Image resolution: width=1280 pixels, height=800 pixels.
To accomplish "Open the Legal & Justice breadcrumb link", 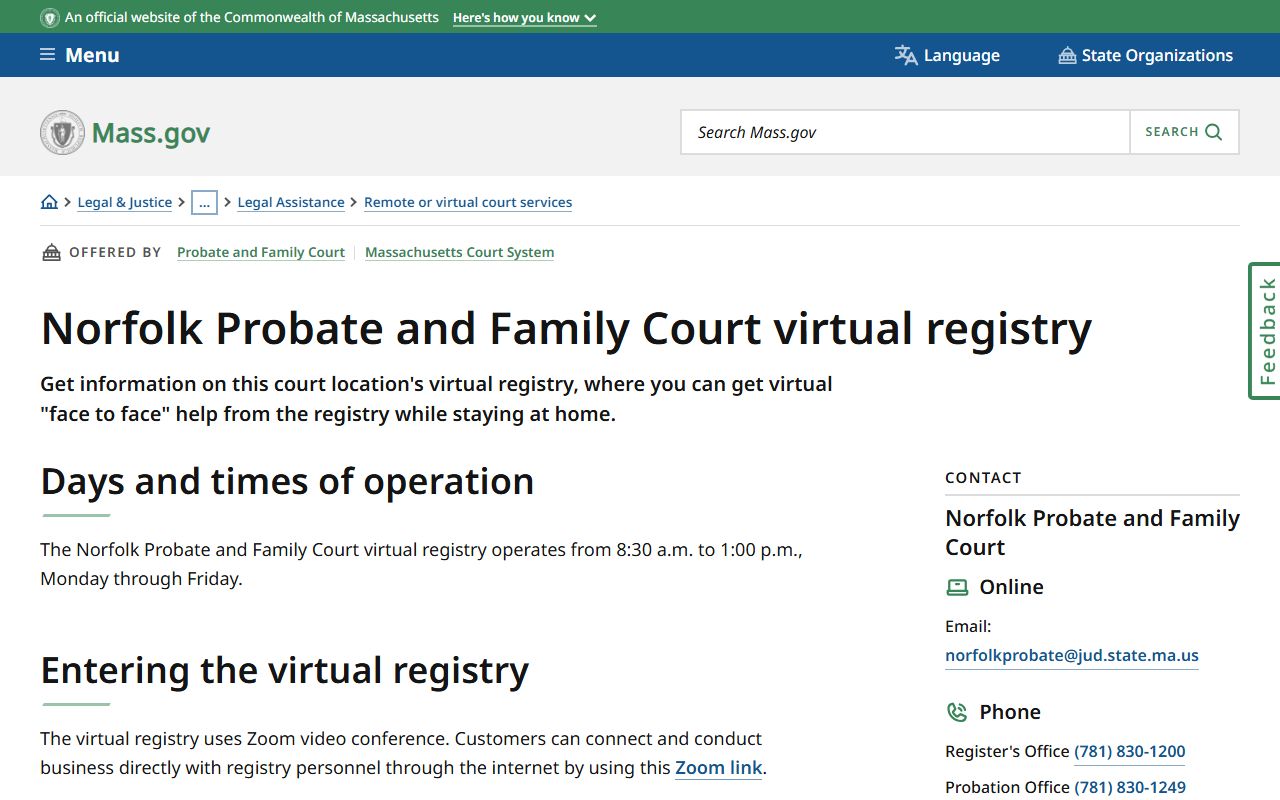I will click(x=125, y=202).
